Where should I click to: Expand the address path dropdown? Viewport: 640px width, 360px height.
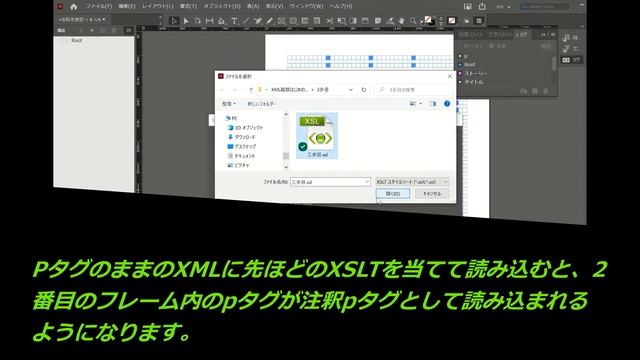click(351, 90)
